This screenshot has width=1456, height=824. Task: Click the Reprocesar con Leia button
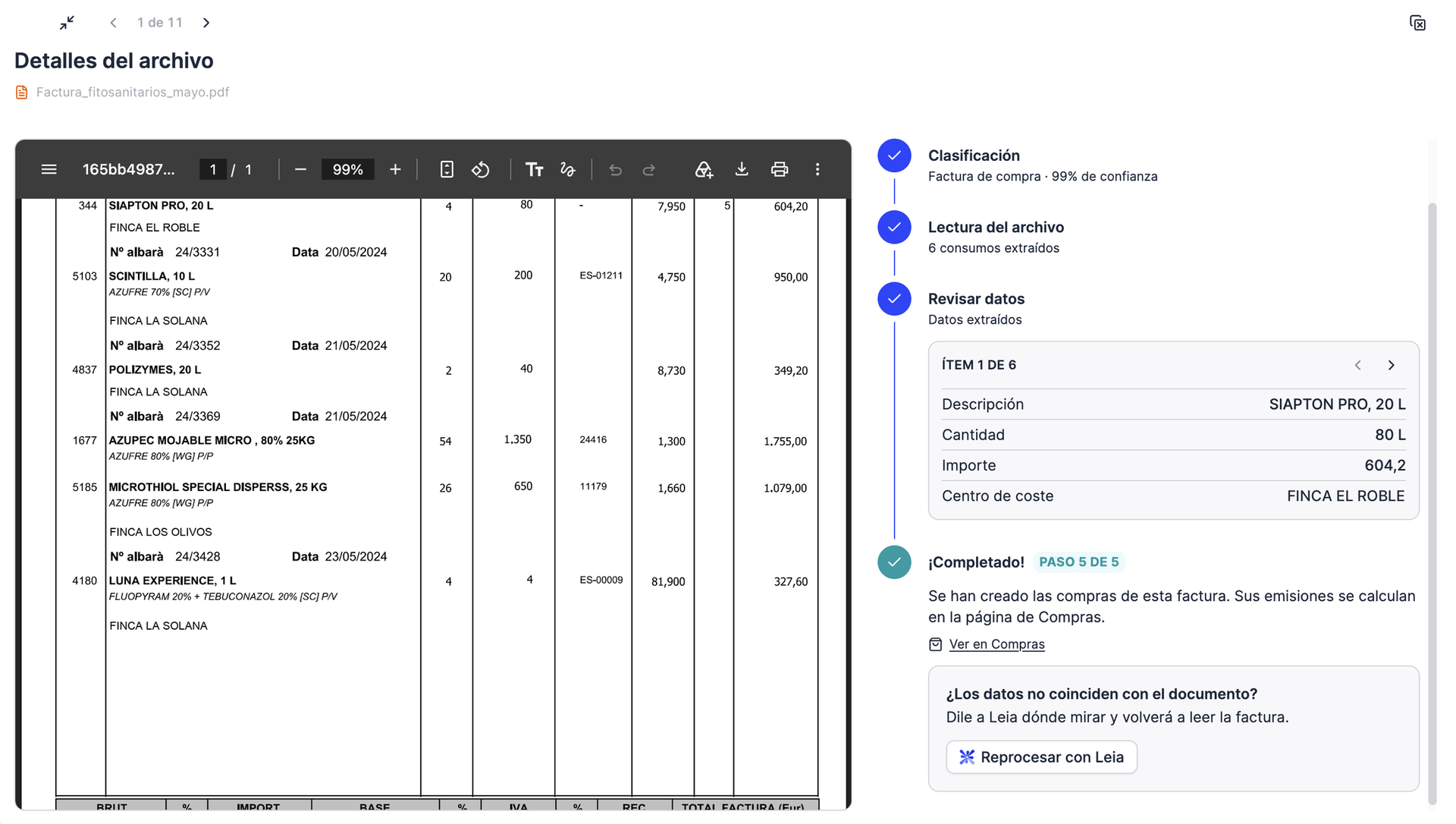[1041, 757]
